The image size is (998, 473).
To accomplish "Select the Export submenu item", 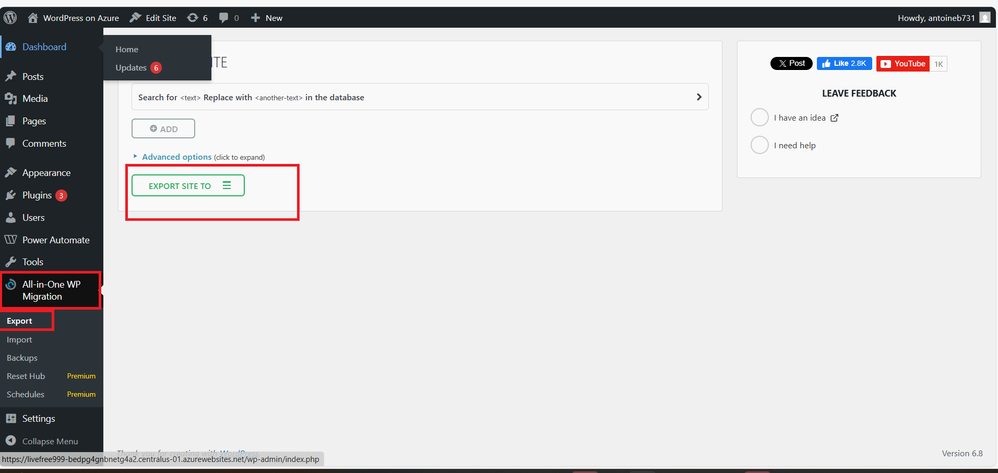I will click(19, 321).
